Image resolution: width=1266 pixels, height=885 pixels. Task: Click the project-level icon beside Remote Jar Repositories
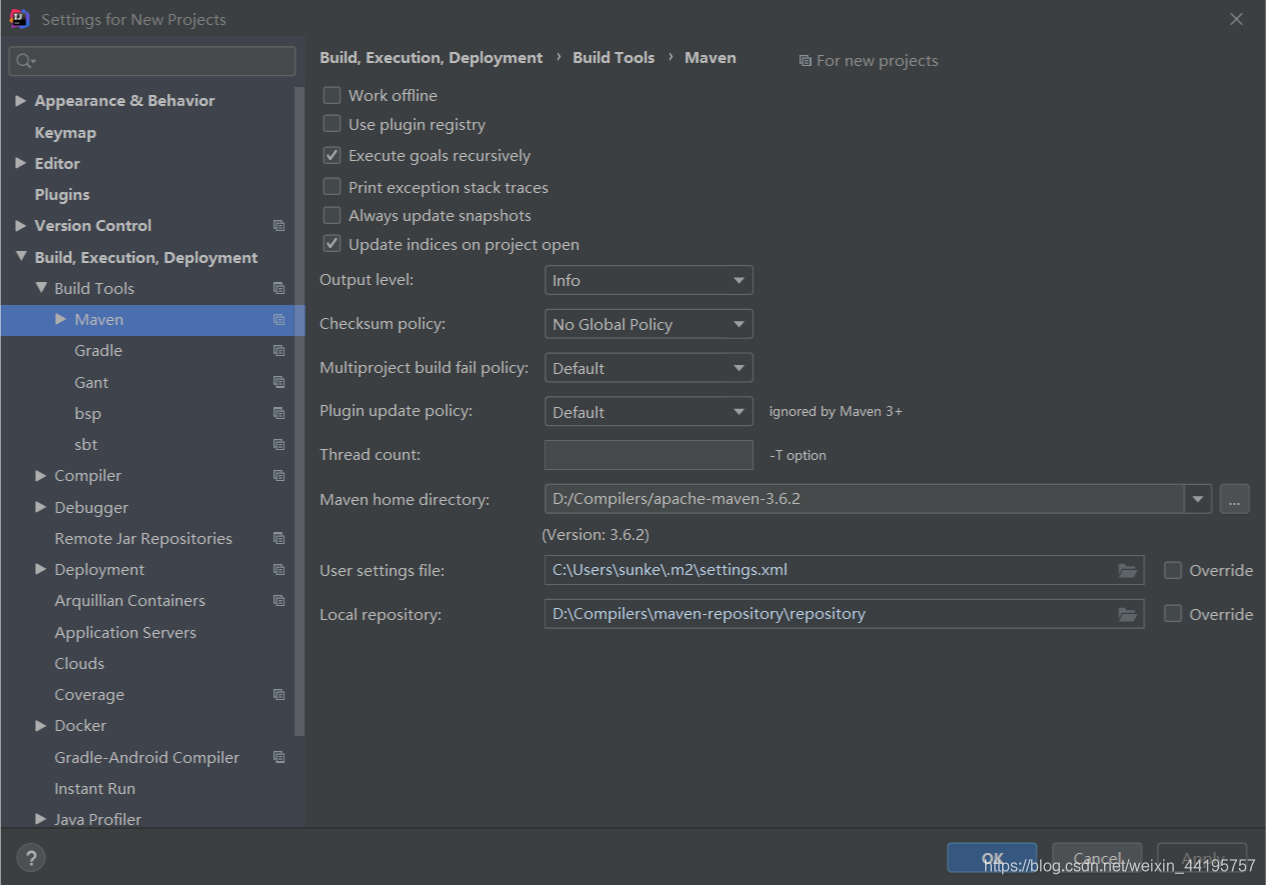pos(279,538)
